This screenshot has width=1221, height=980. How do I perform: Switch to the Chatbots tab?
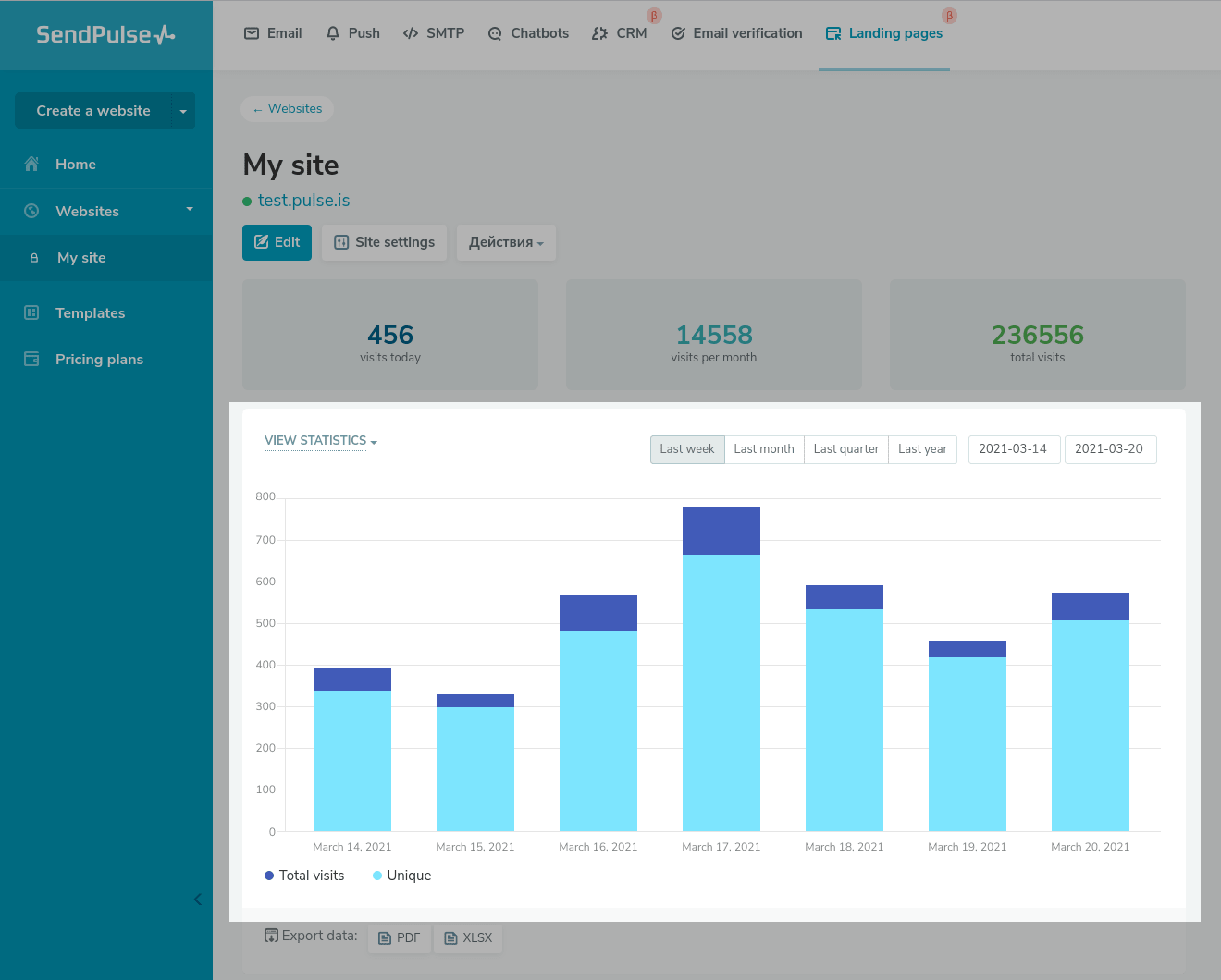(528, 33)
